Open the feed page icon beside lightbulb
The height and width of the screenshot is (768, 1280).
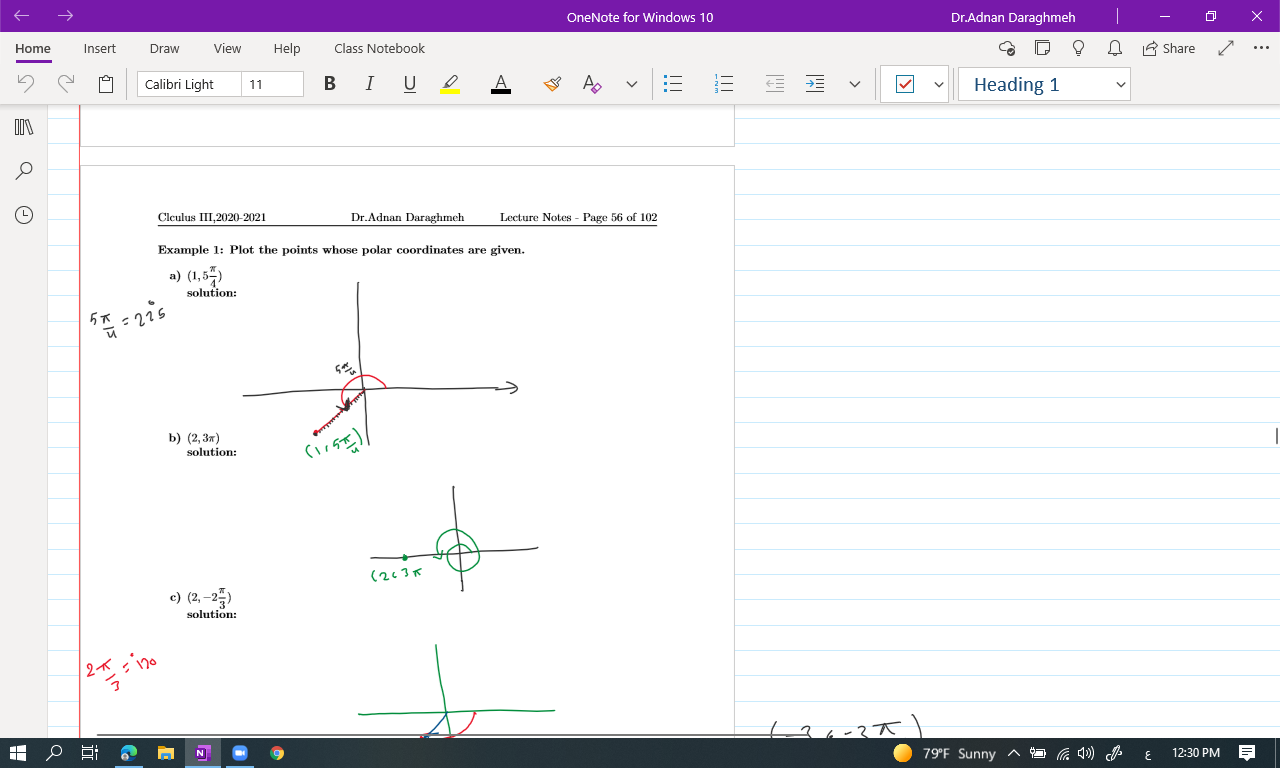point(1043,48)
